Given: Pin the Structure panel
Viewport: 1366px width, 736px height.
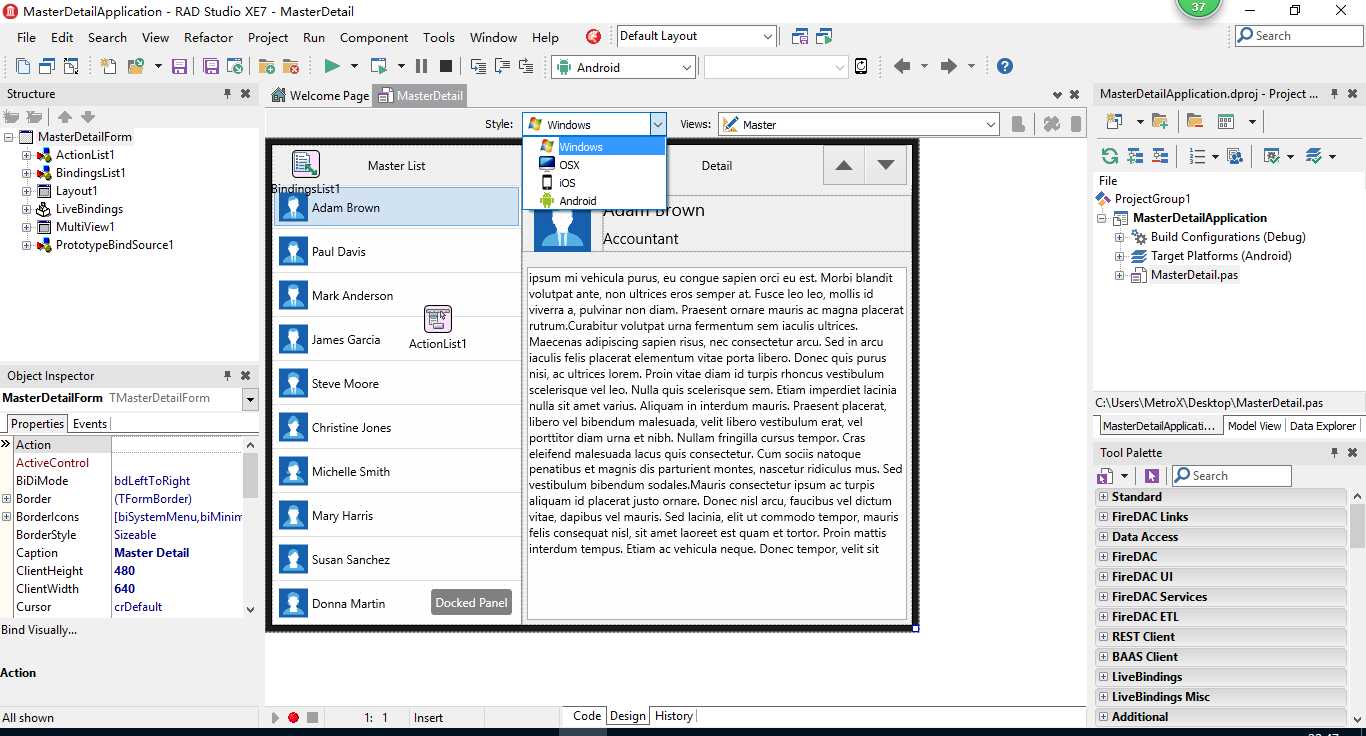Looking at the screenshot, I should pos(228,94).
